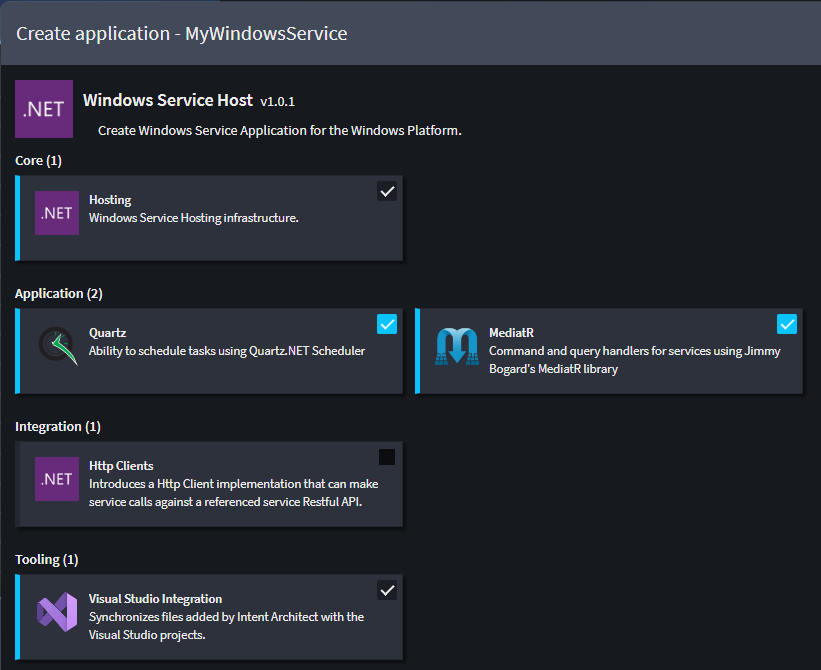Click the v1.0.1 version label
Image resolution: width=821 pixels, height=670 pixels.
coord(277,102)
